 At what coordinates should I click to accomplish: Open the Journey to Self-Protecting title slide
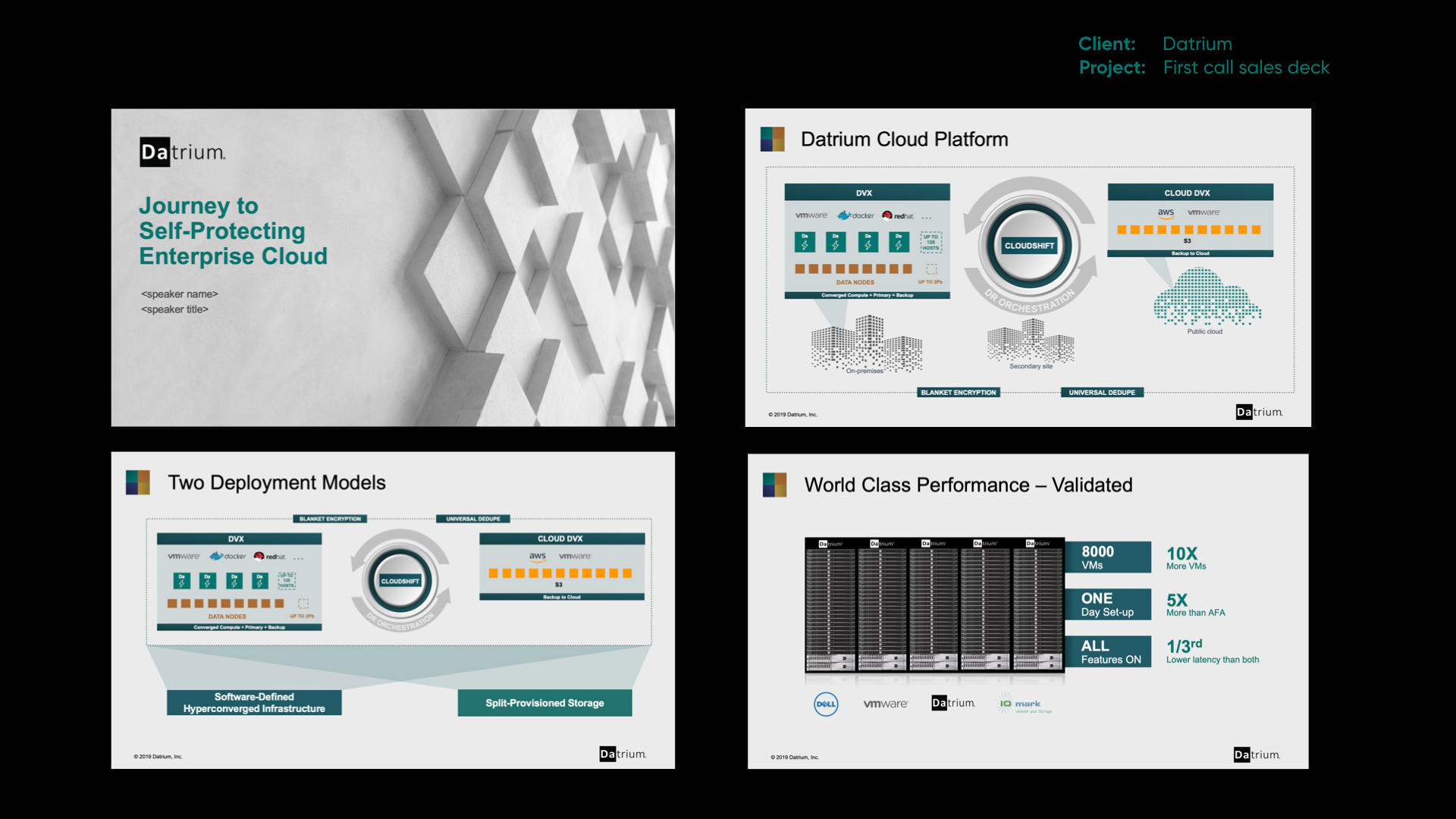point(393,267)
